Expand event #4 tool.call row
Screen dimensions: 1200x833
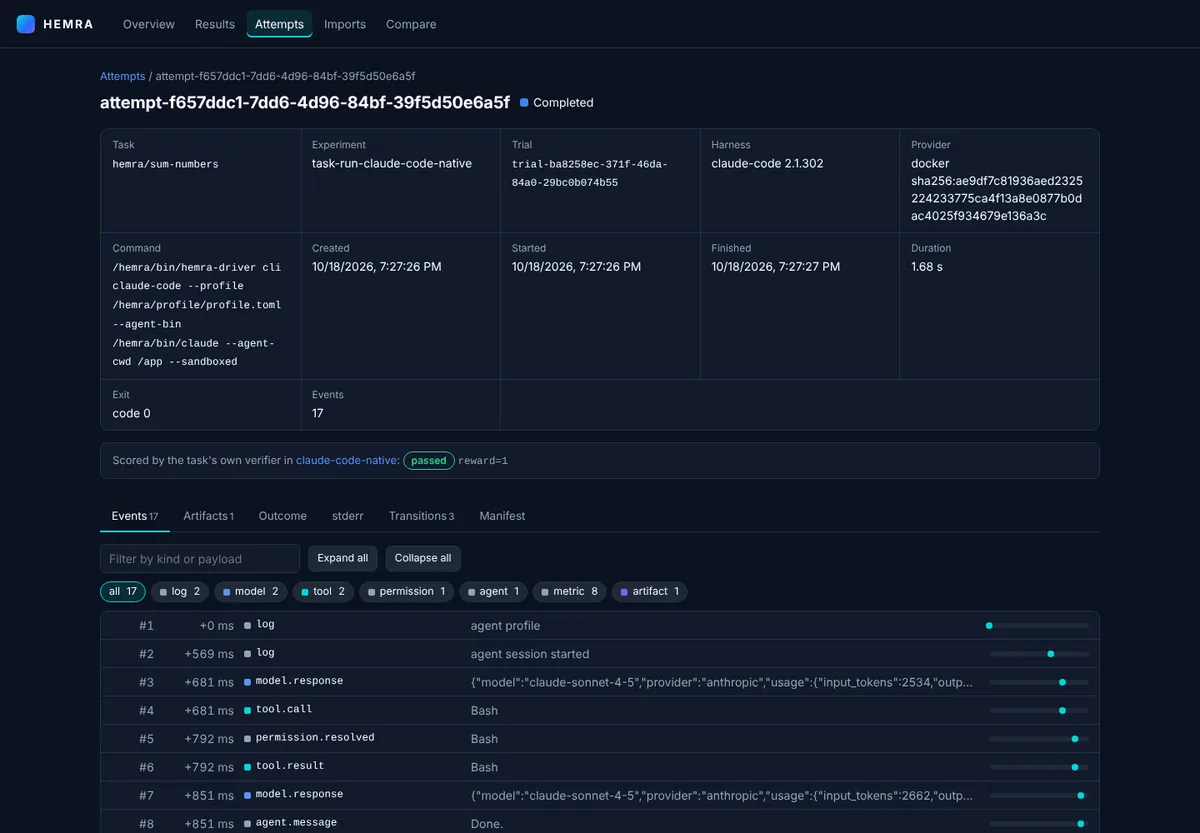(600, 710)
